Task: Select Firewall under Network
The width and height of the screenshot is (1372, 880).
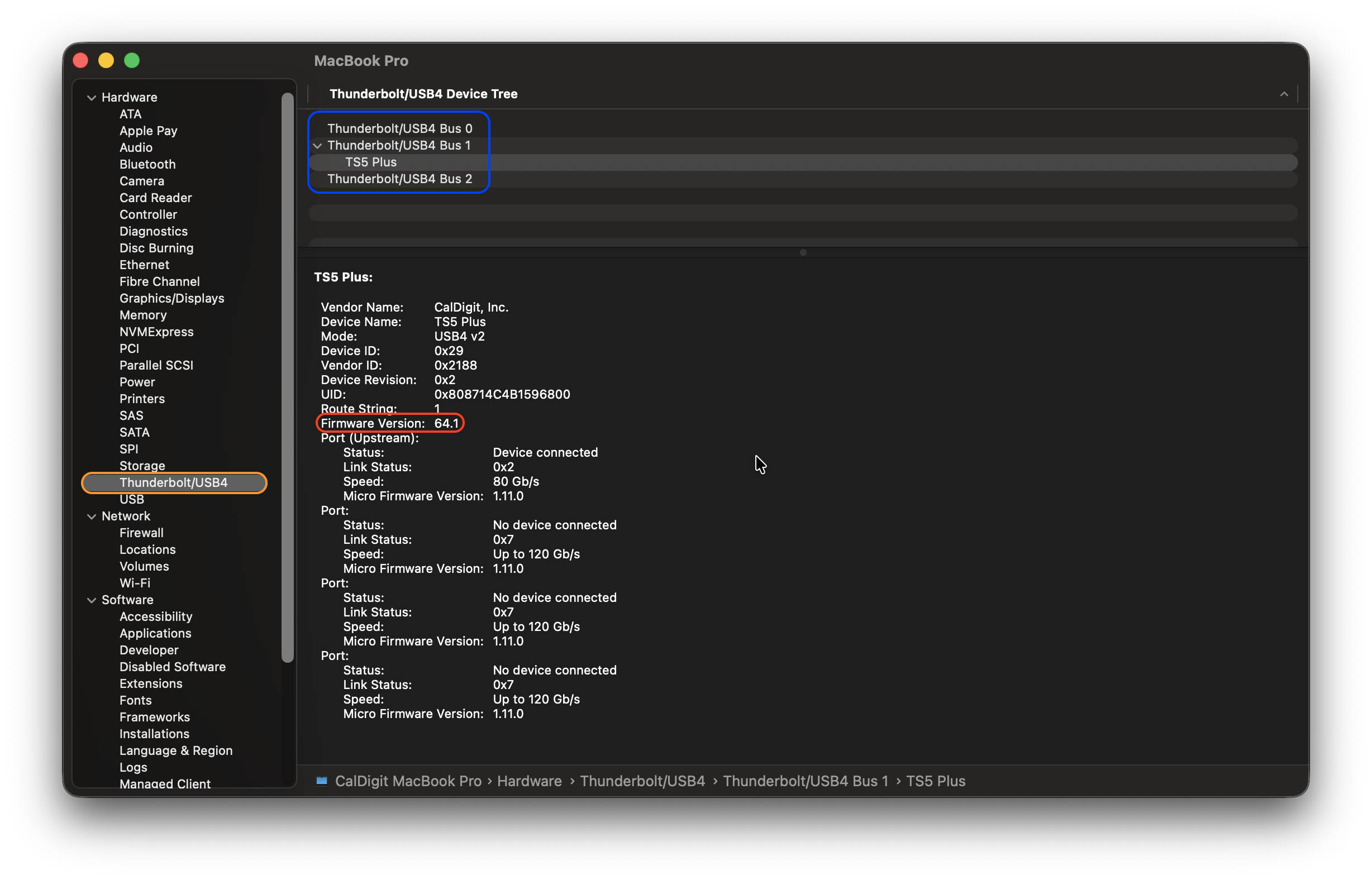Action: (x=141, y=533)
